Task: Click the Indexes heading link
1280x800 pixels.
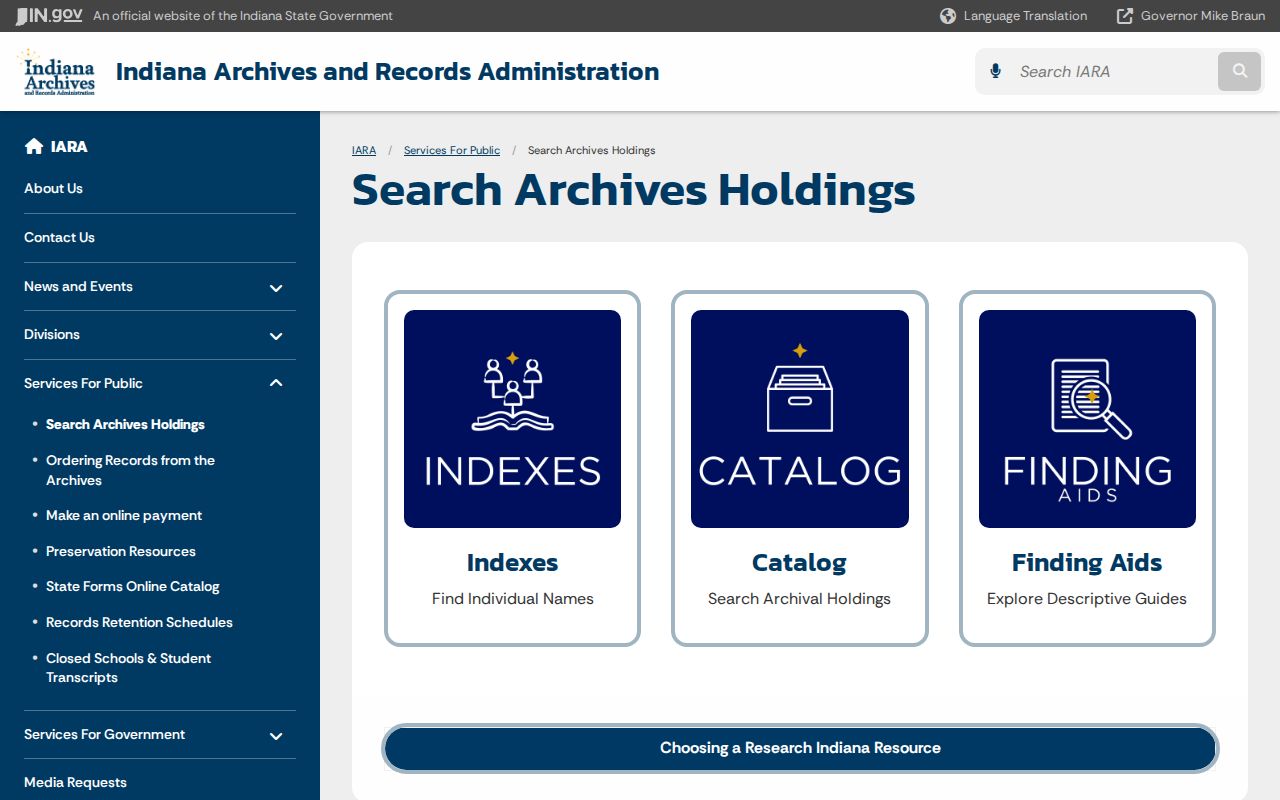Action: pos(512,563)
